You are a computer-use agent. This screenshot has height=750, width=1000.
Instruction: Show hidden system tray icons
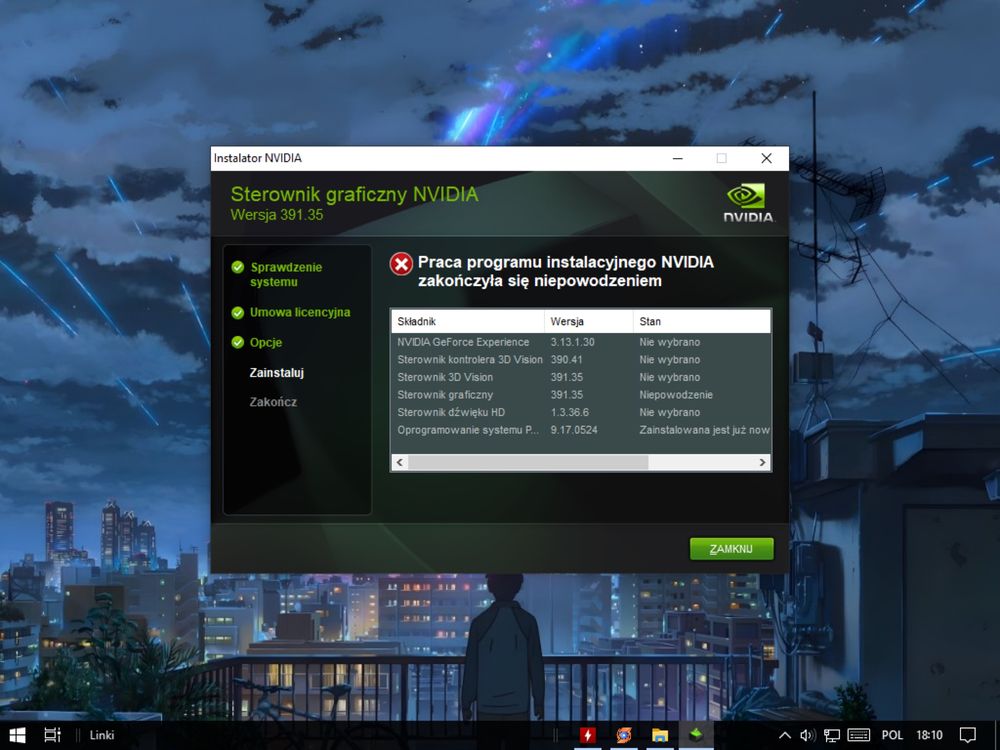pyautogui.click(x=785, y=735)
